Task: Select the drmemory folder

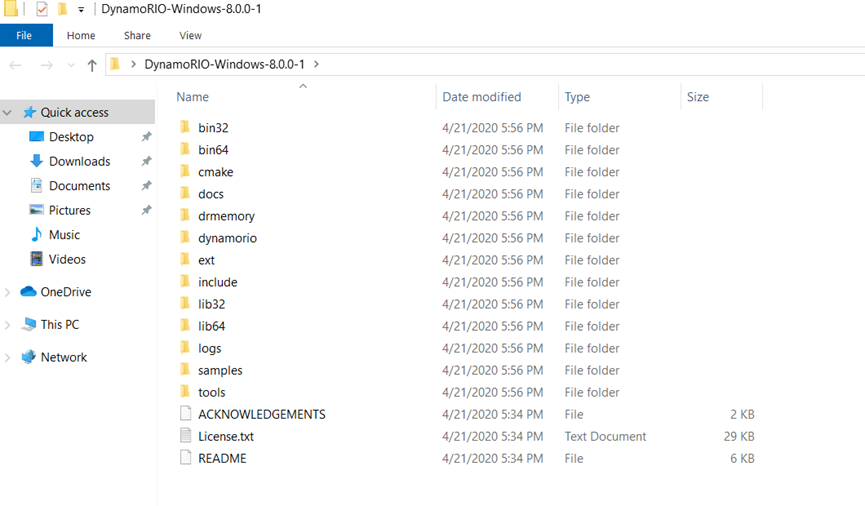Action: 226,216
